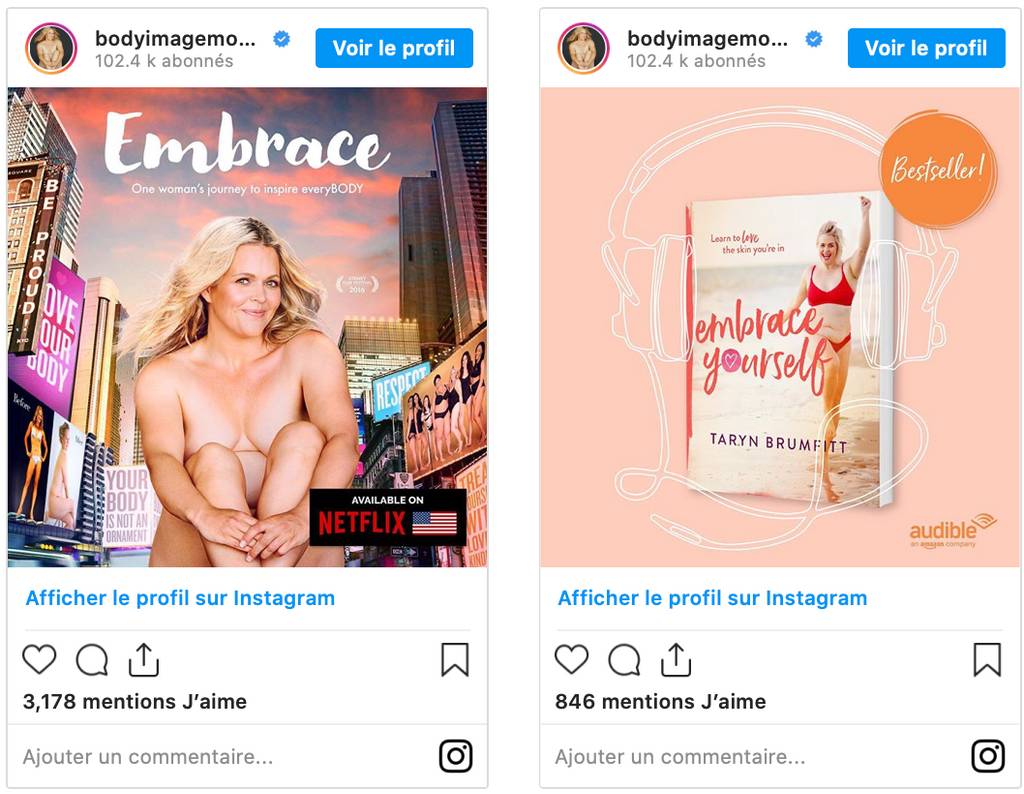The image size is (1024, 794).
Task: Save the Embrace Yourself book post with bookmark
Action: tap(987, 659)
